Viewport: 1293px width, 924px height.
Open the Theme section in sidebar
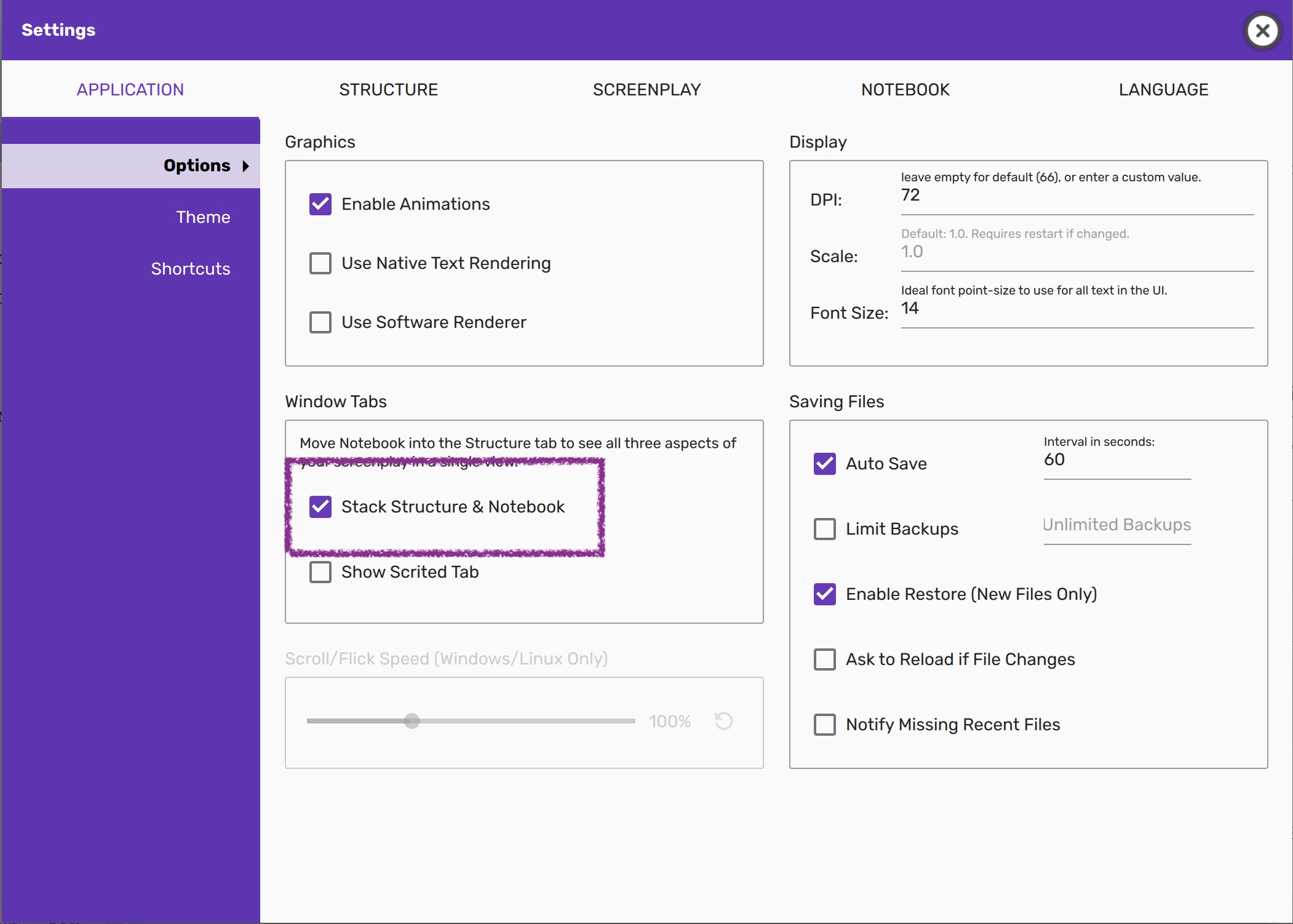[203, 217]
